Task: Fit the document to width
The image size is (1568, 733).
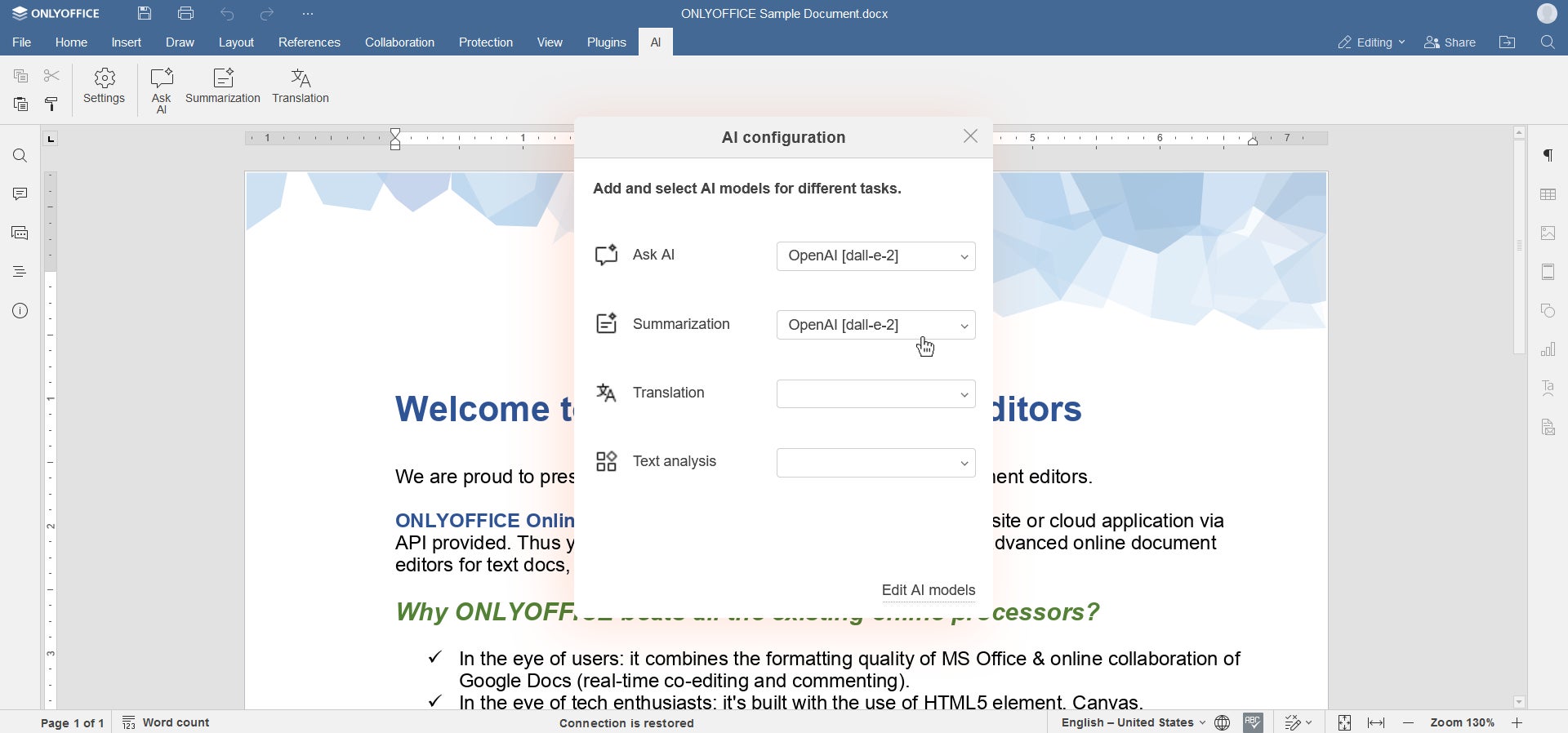Action: coord(1376,723)
